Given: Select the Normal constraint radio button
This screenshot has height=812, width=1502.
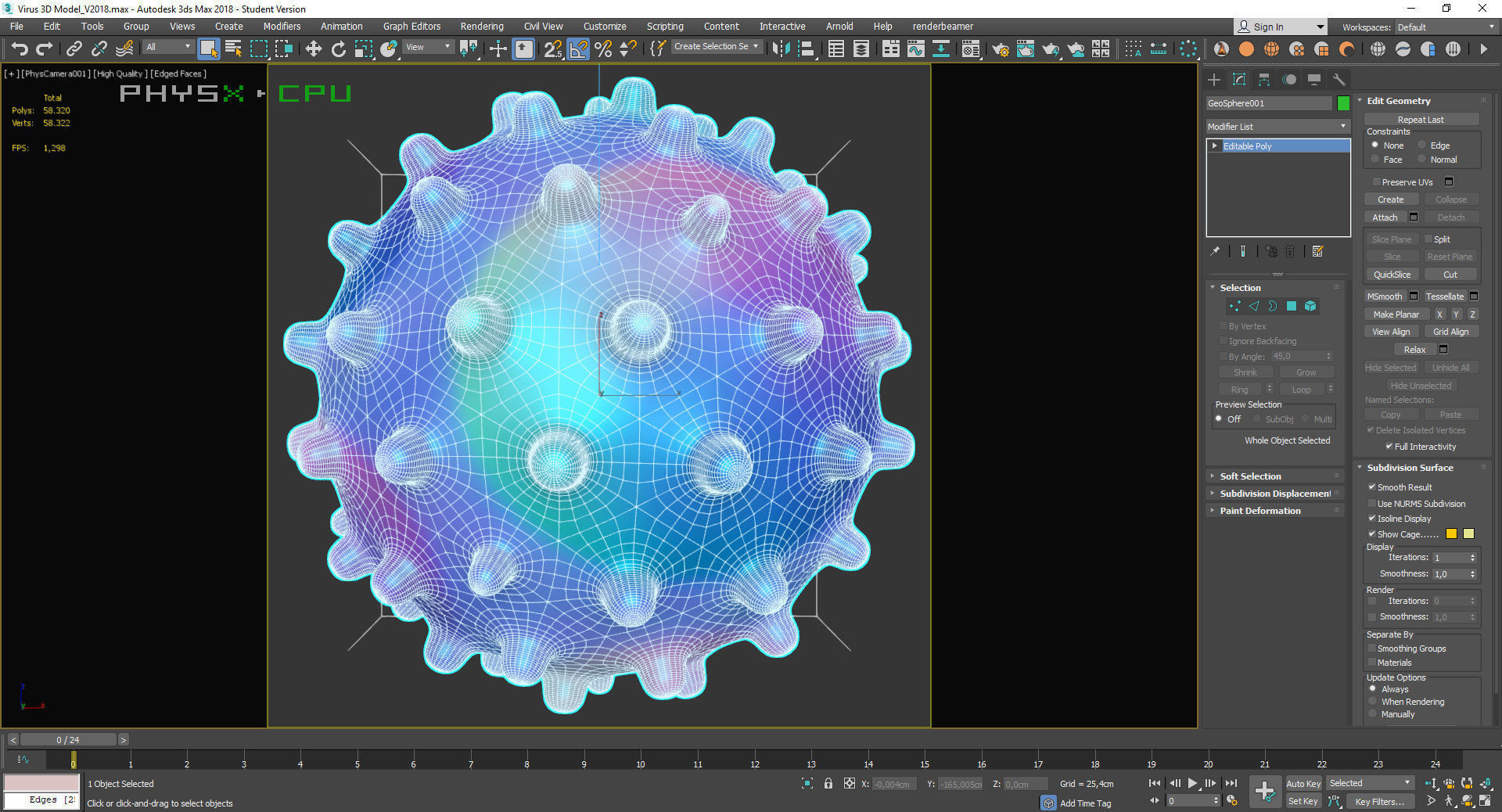Looking at the screenshot, I should point(1422,160).
